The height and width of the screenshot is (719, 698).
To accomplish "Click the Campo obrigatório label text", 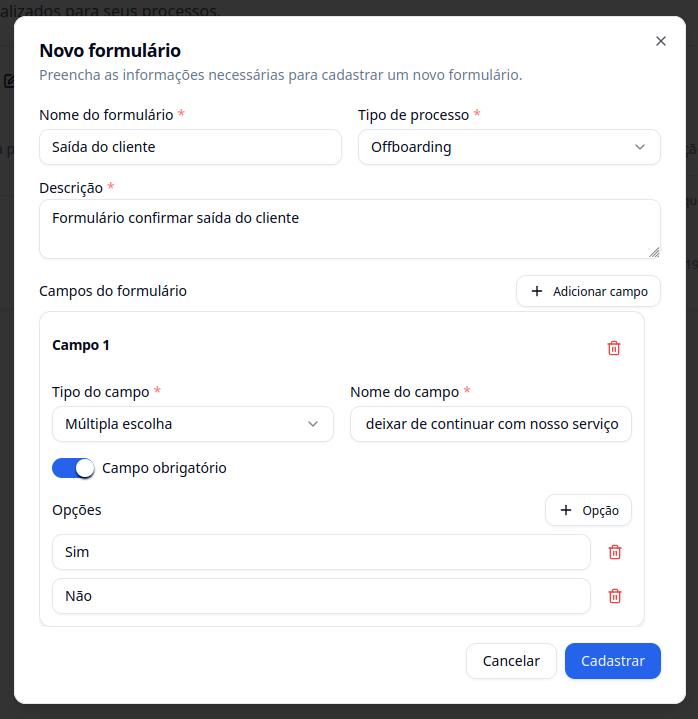I will point(164,468).
